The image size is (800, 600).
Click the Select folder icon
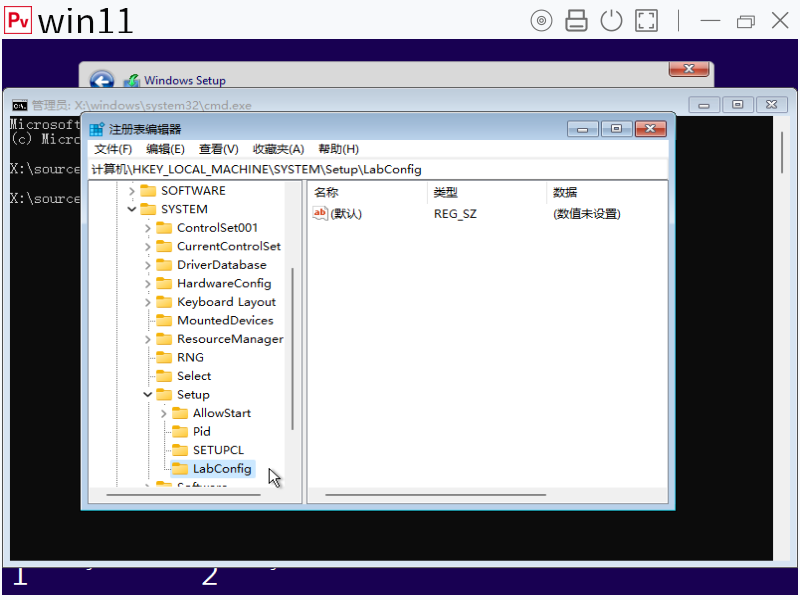point(164,376)
